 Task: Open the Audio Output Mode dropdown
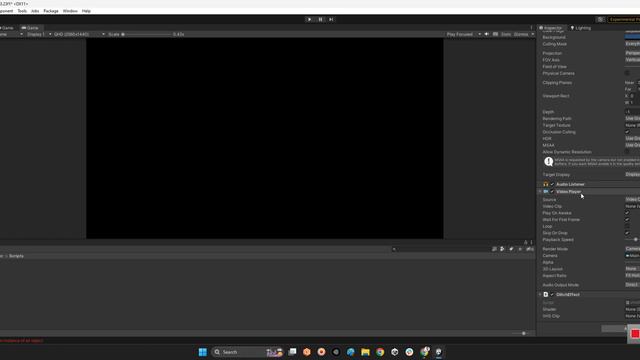[632, 284]
